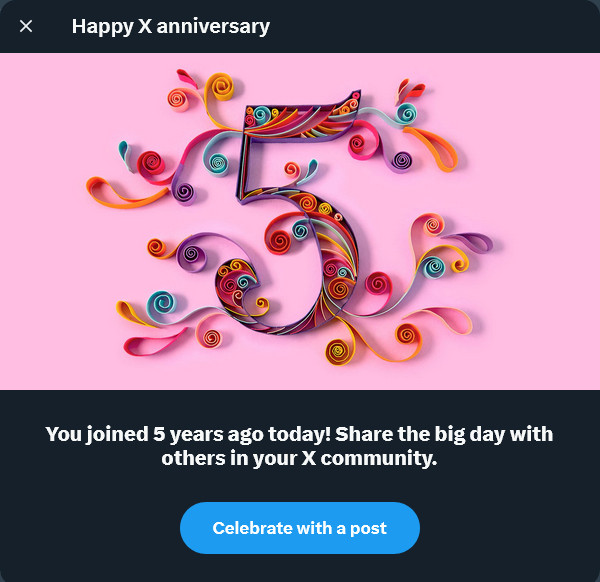This screenshot has width=600, height=582.
Task: Click the word "Happy" in the dialog title
Action: coord(98,26)
